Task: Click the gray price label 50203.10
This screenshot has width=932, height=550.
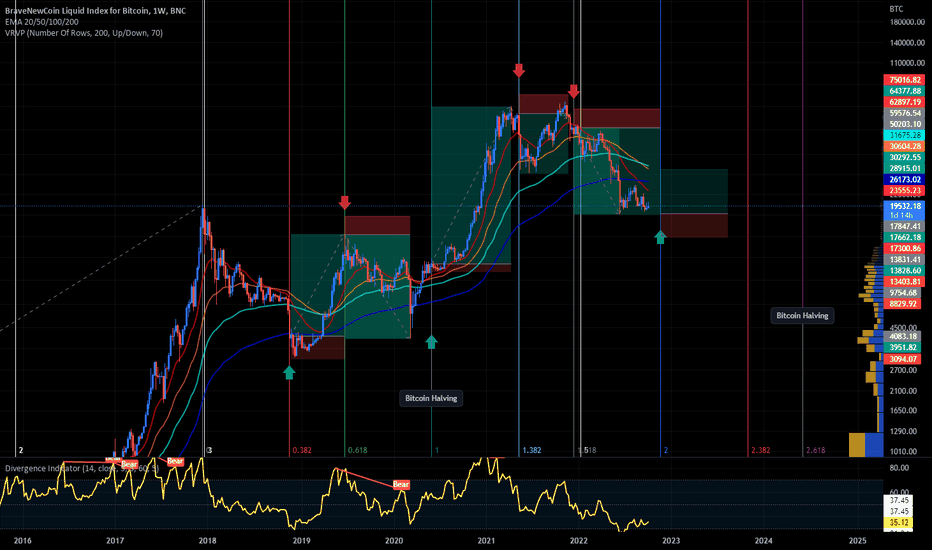Action: (905, 124)
